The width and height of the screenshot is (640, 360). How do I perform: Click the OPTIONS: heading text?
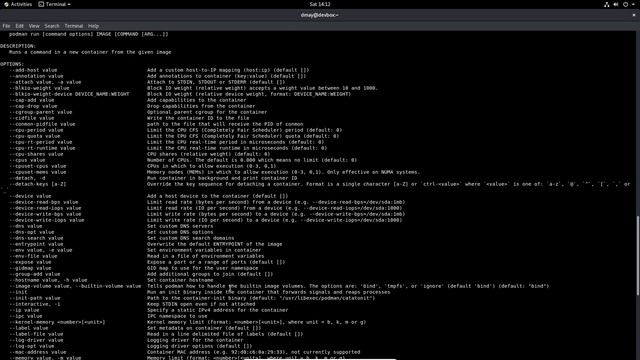pos(12,64)
